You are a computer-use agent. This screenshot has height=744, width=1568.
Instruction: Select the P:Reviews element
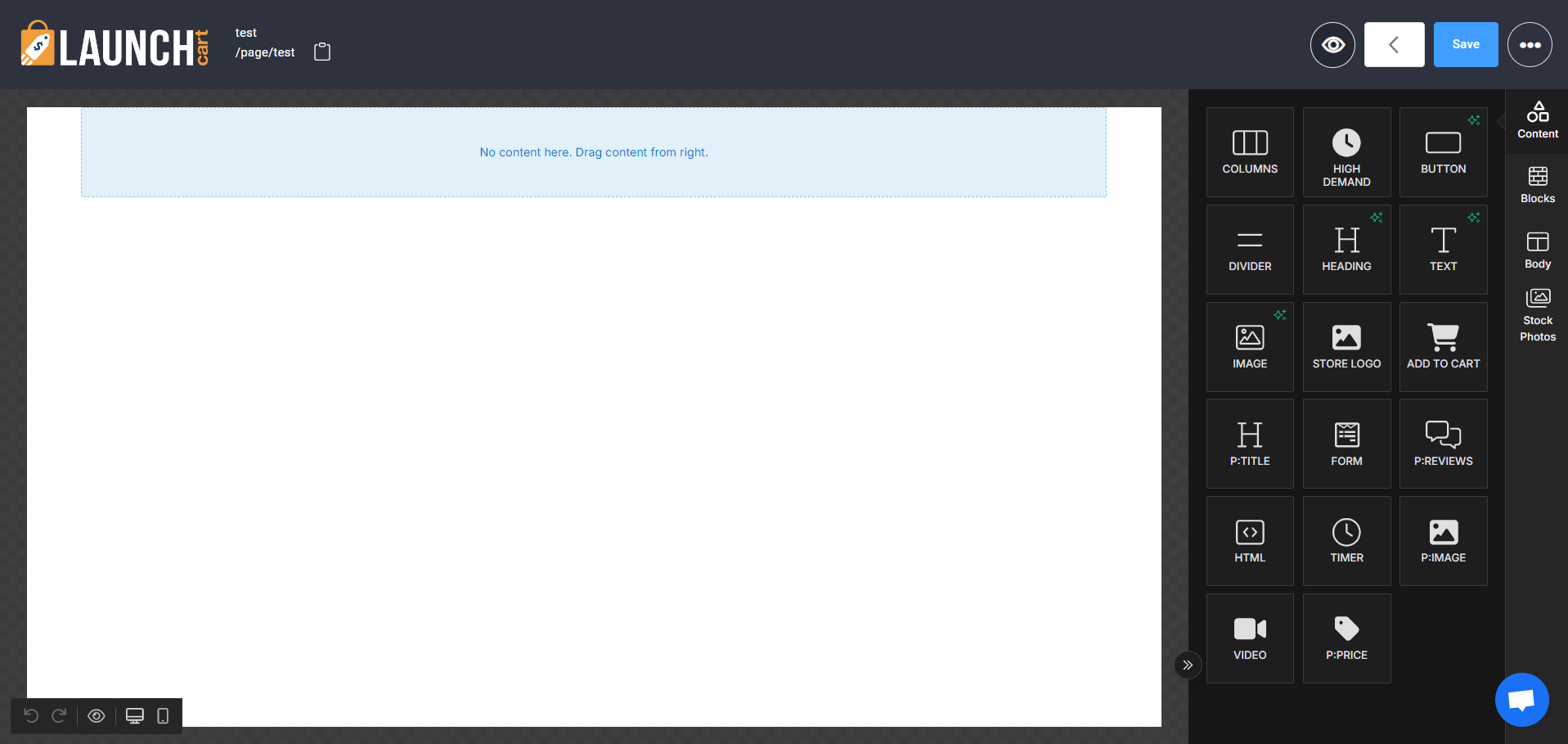[x=1443, y=444]
